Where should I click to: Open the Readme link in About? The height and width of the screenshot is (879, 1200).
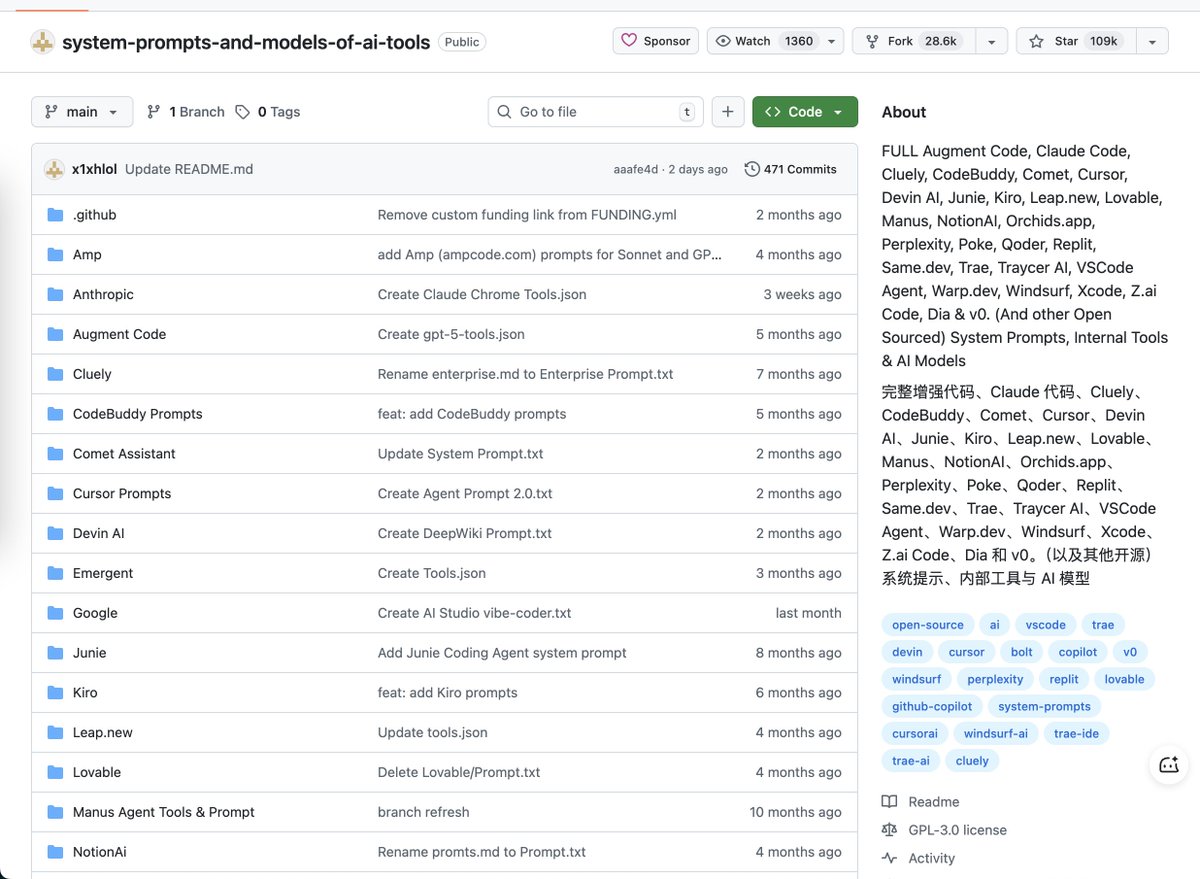click(921, 802)
